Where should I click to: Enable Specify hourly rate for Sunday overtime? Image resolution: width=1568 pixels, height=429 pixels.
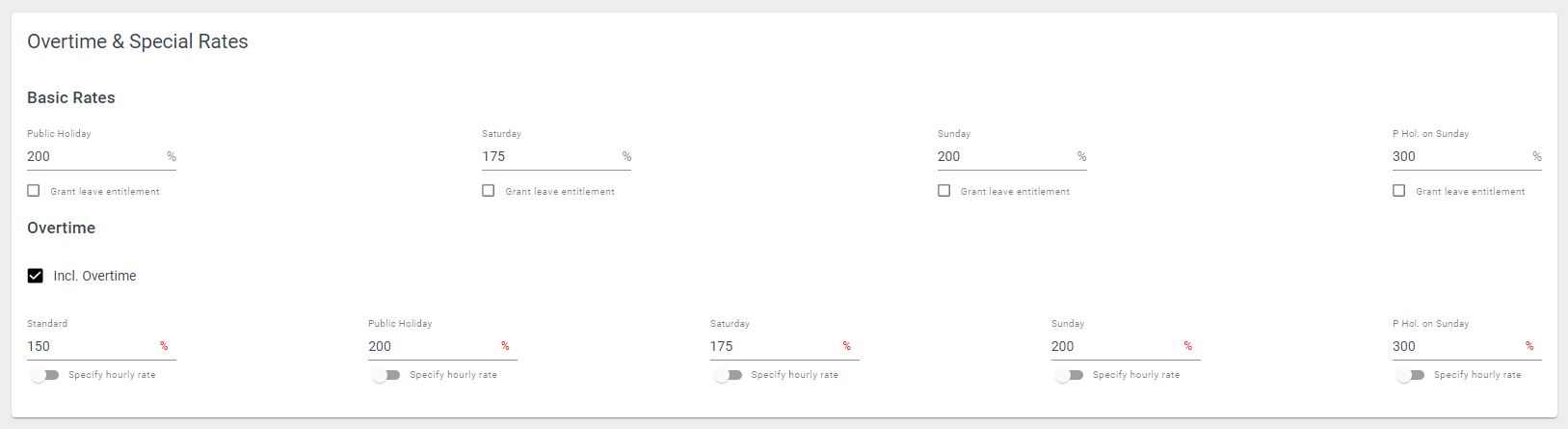coord(1069,375)
